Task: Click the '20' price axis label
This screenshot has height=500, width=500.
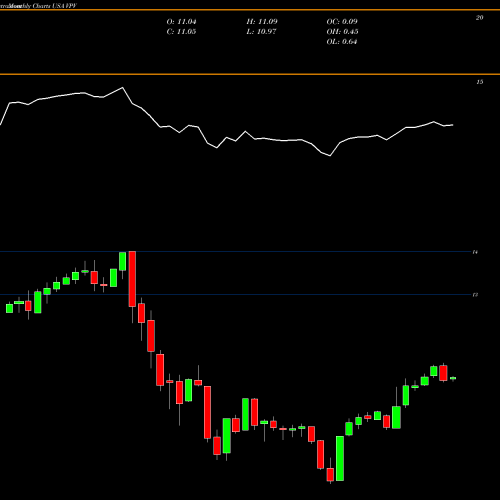Action: pyautogui.click(x=479, y=18)
